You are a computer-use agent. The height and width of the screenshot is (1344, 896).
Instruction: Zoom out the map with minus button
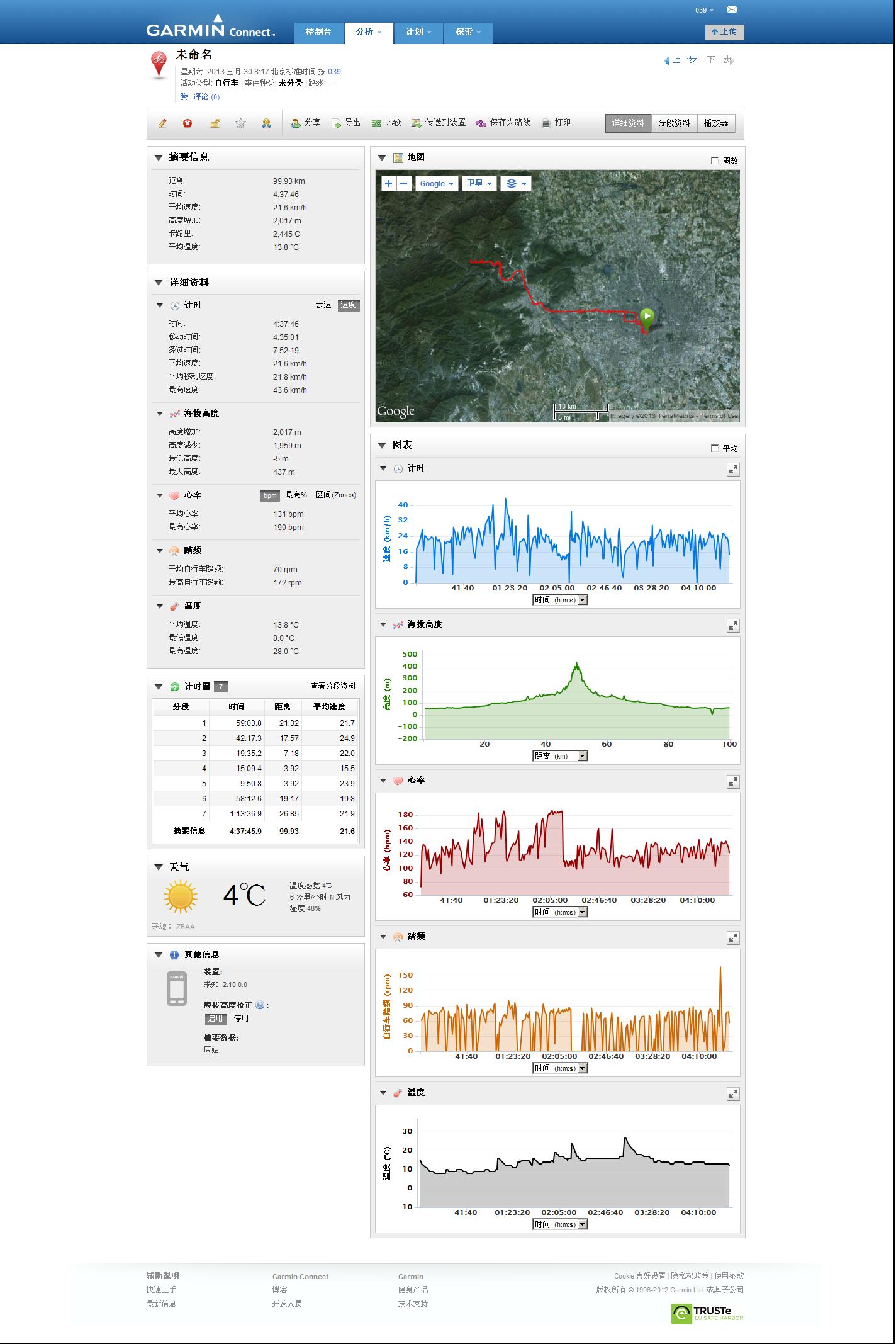(404, 183)
